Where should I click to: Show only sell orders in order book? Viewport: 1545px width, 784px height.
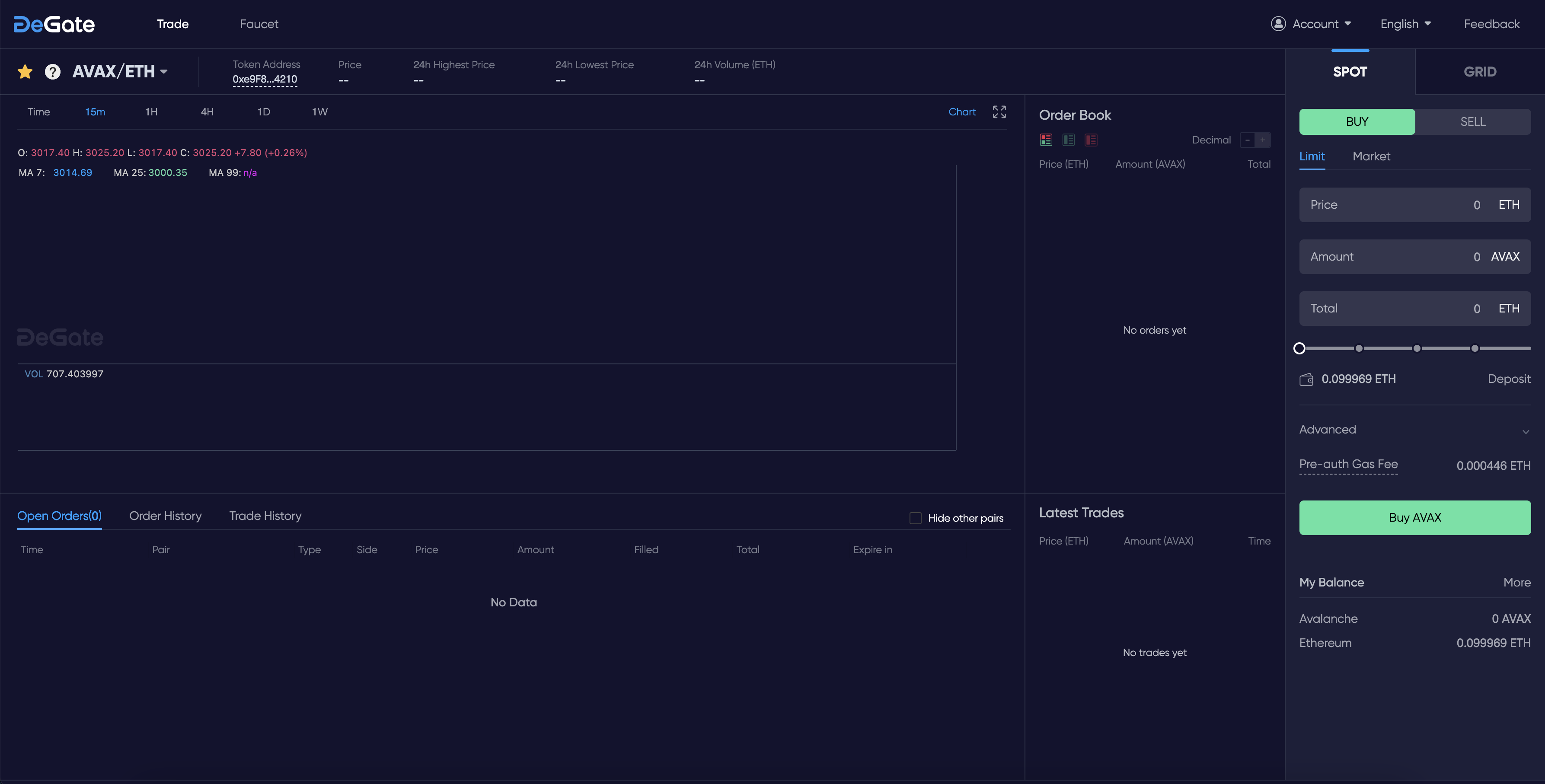(1091, 140)
